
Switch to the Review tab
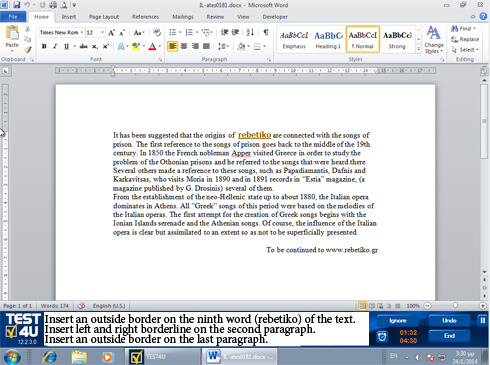point(215,17)
